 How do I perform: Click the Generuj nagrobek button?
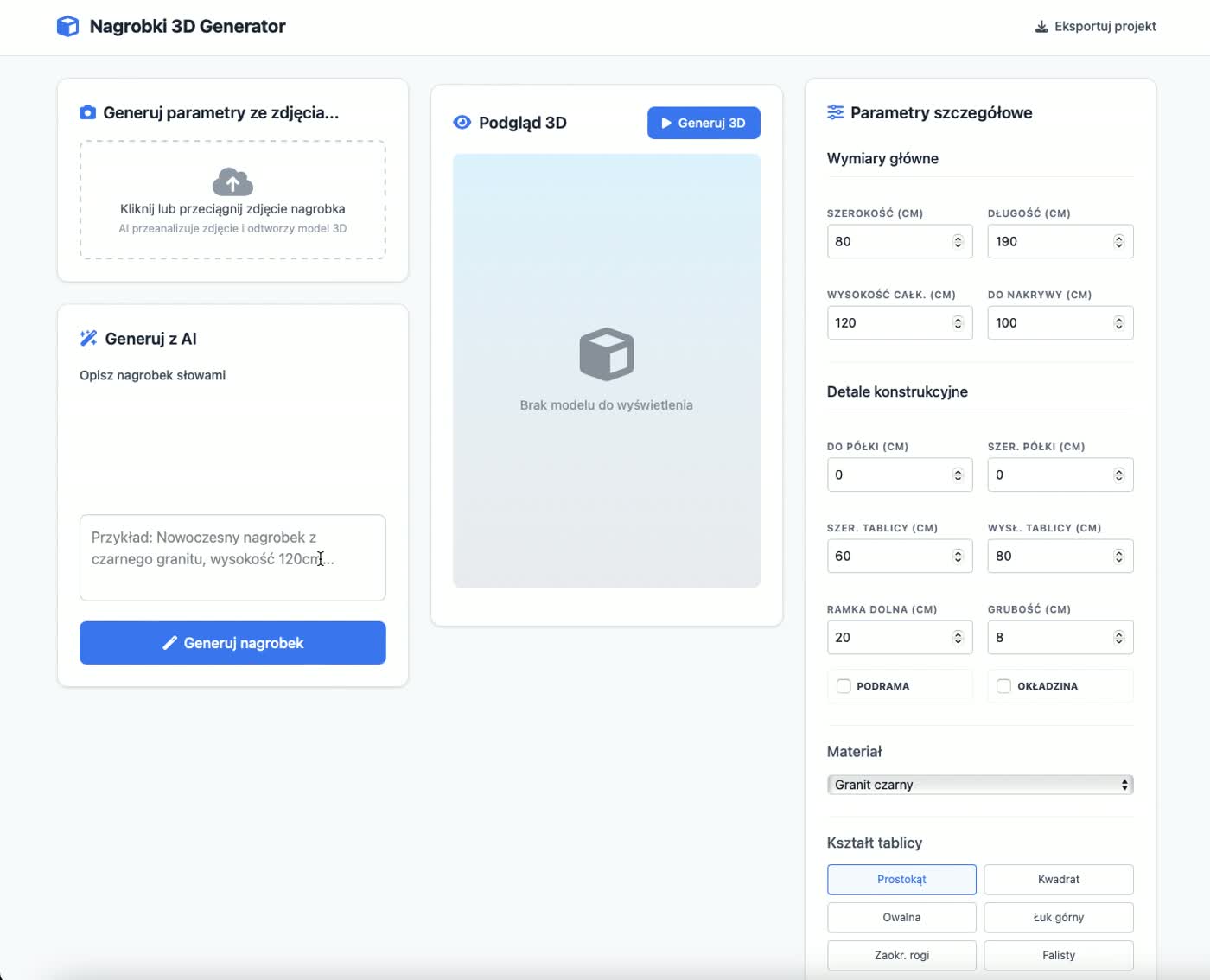click(232, 643)
